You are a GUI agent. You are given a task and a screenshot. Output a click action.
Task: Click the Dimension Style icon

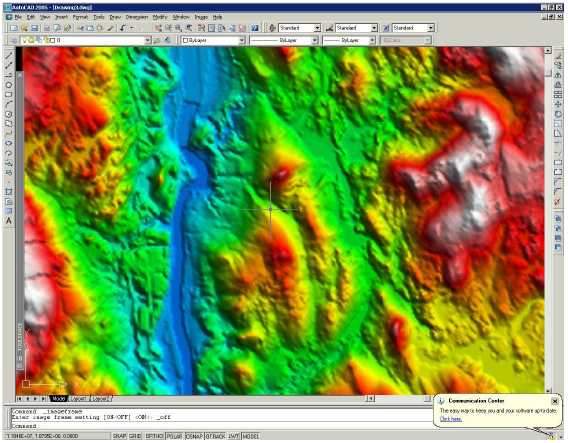pos(329,28)
